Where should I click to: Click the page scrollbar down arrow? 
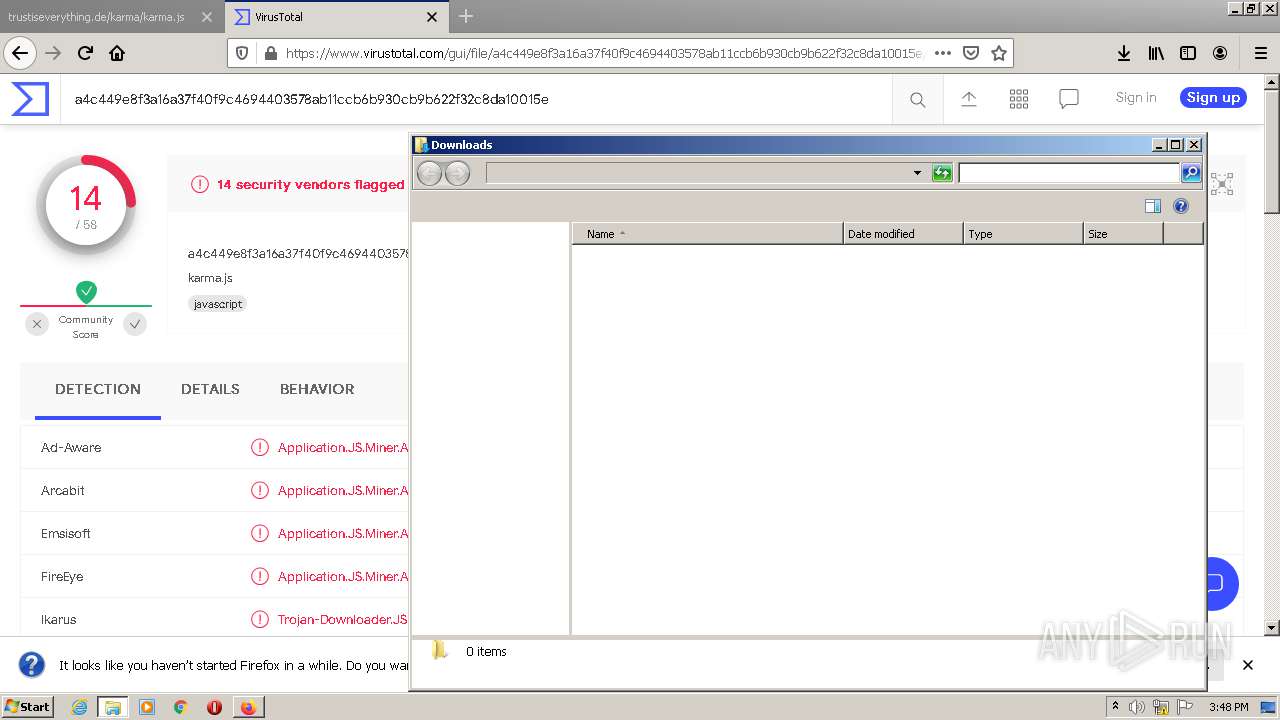(1272, 628)
